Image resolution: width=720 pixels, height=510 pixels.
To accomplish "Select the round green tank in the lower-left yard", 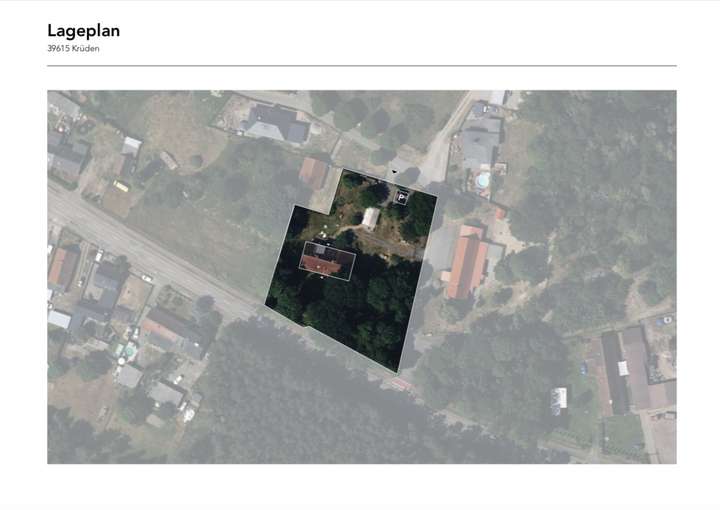I will [x=130, y=352].
